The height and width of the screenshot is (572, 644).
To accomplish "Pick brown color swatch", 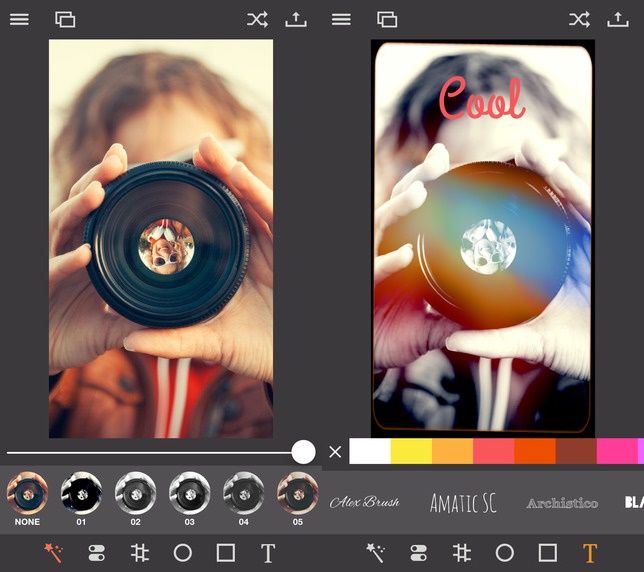I will (x=576, y=451).
